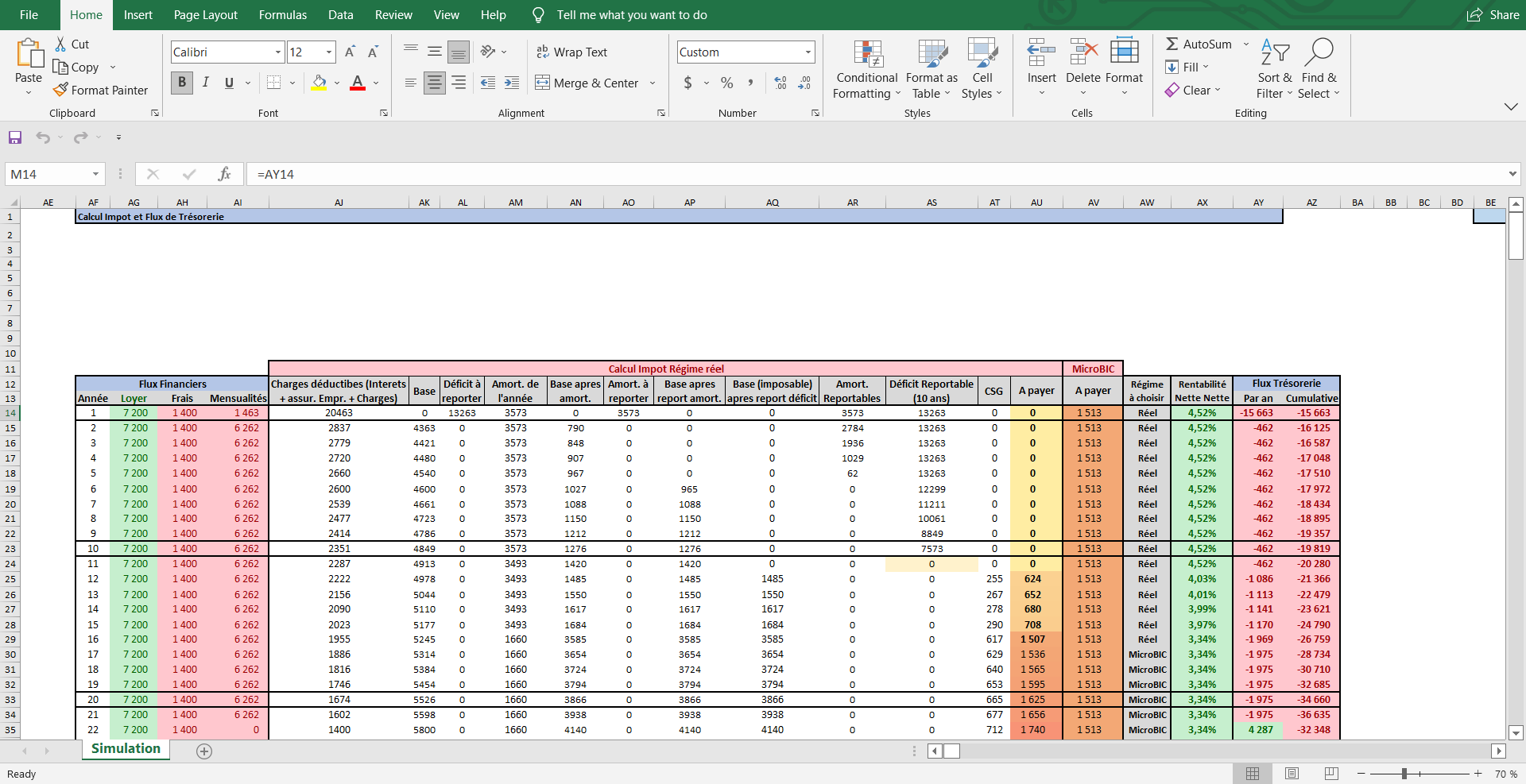The height and width of the screenshot is (784, 1526).
Task: Open the number format Custom dropdown
Action: [808, 52]
